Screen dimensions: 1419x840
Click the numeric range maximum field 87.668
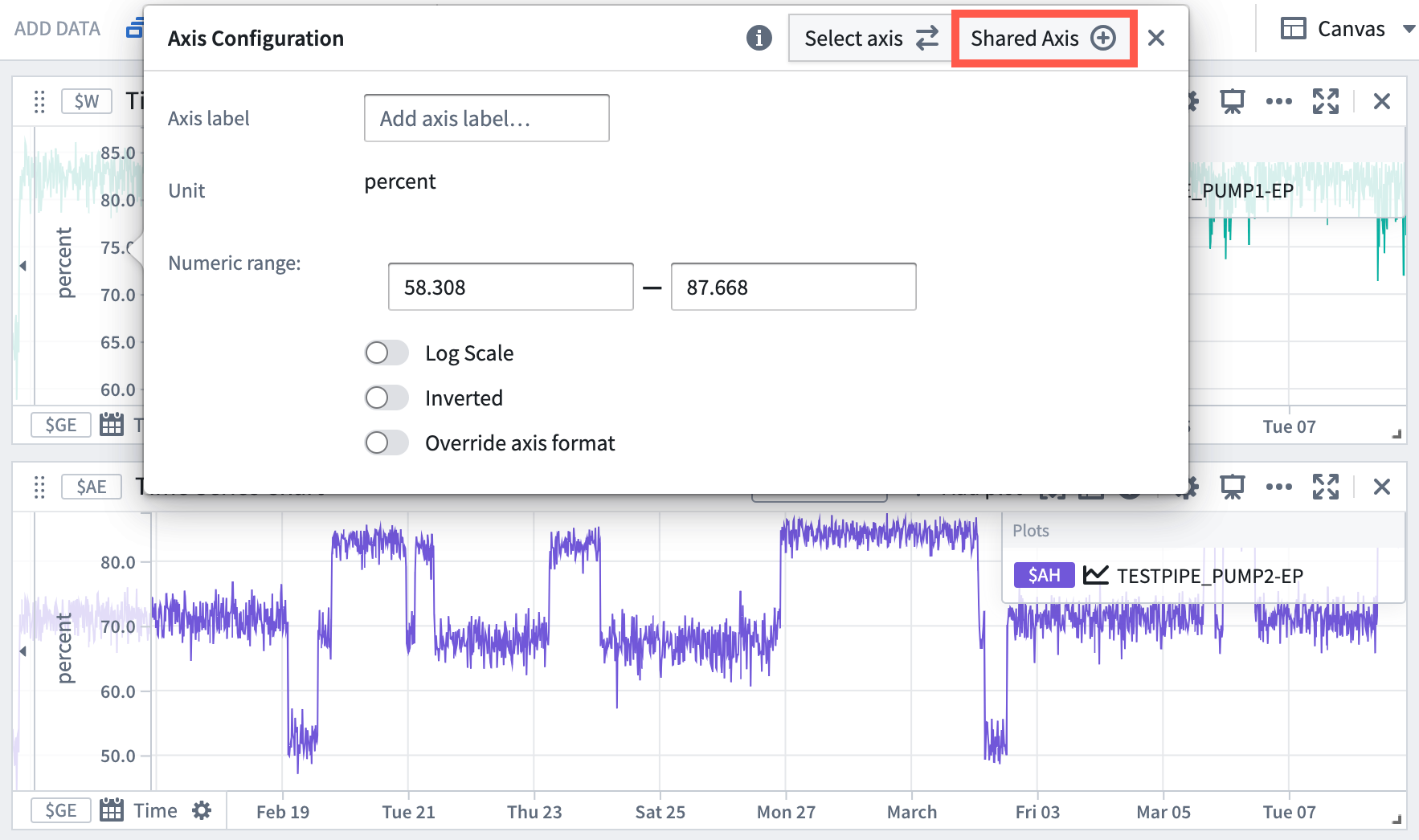coord(793,287)
